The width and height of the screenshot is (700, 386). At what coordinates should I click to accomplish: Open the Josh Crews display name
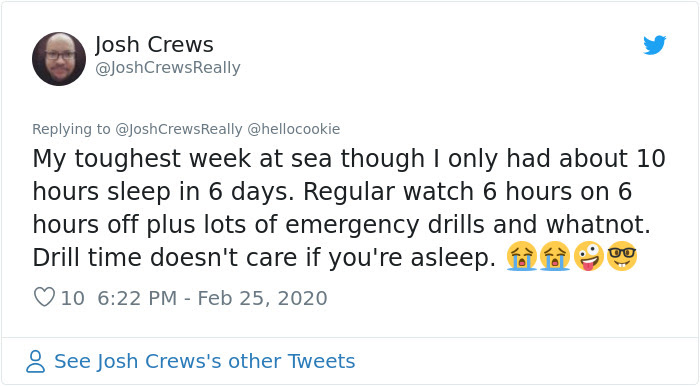click(154, 45)
